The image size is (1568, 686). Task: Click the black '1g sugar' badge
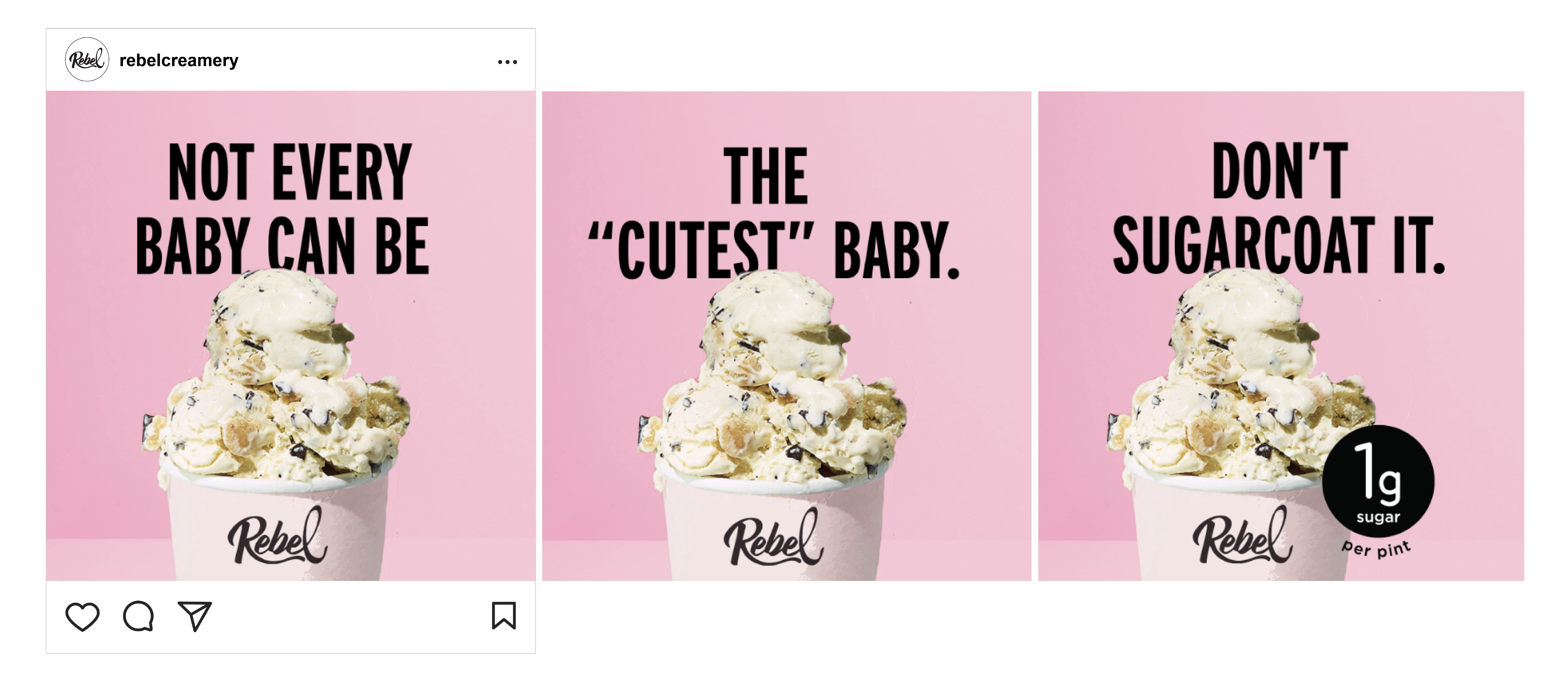pos(1378,481)
